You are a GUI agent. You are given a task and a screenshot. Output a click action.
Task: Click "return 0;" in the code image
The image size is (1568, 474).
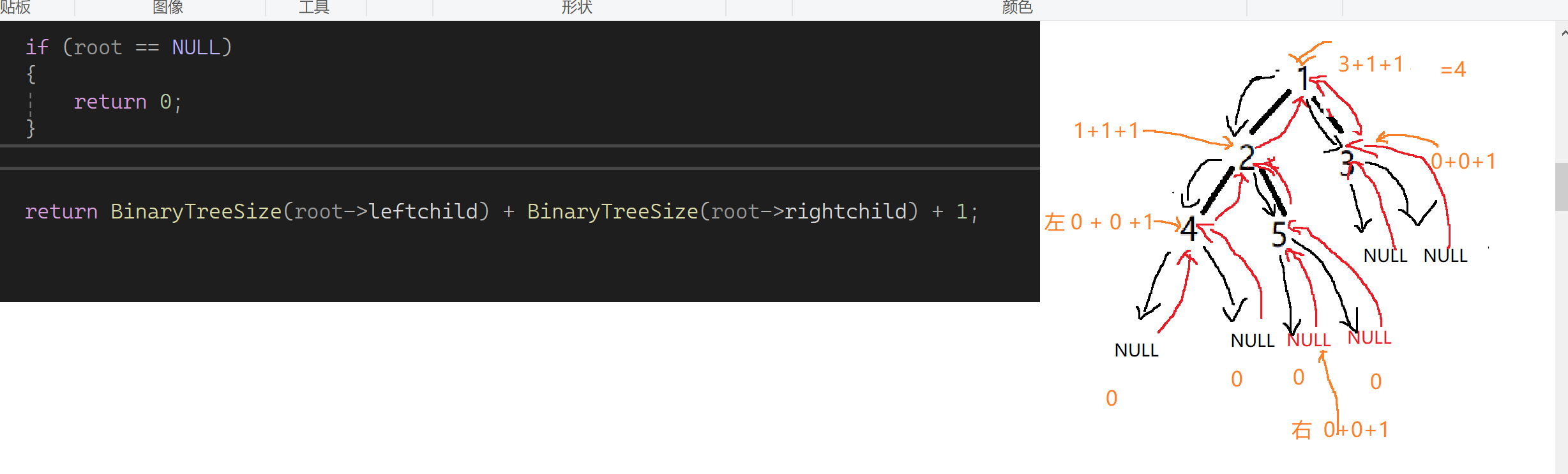(x=128, y=102)
